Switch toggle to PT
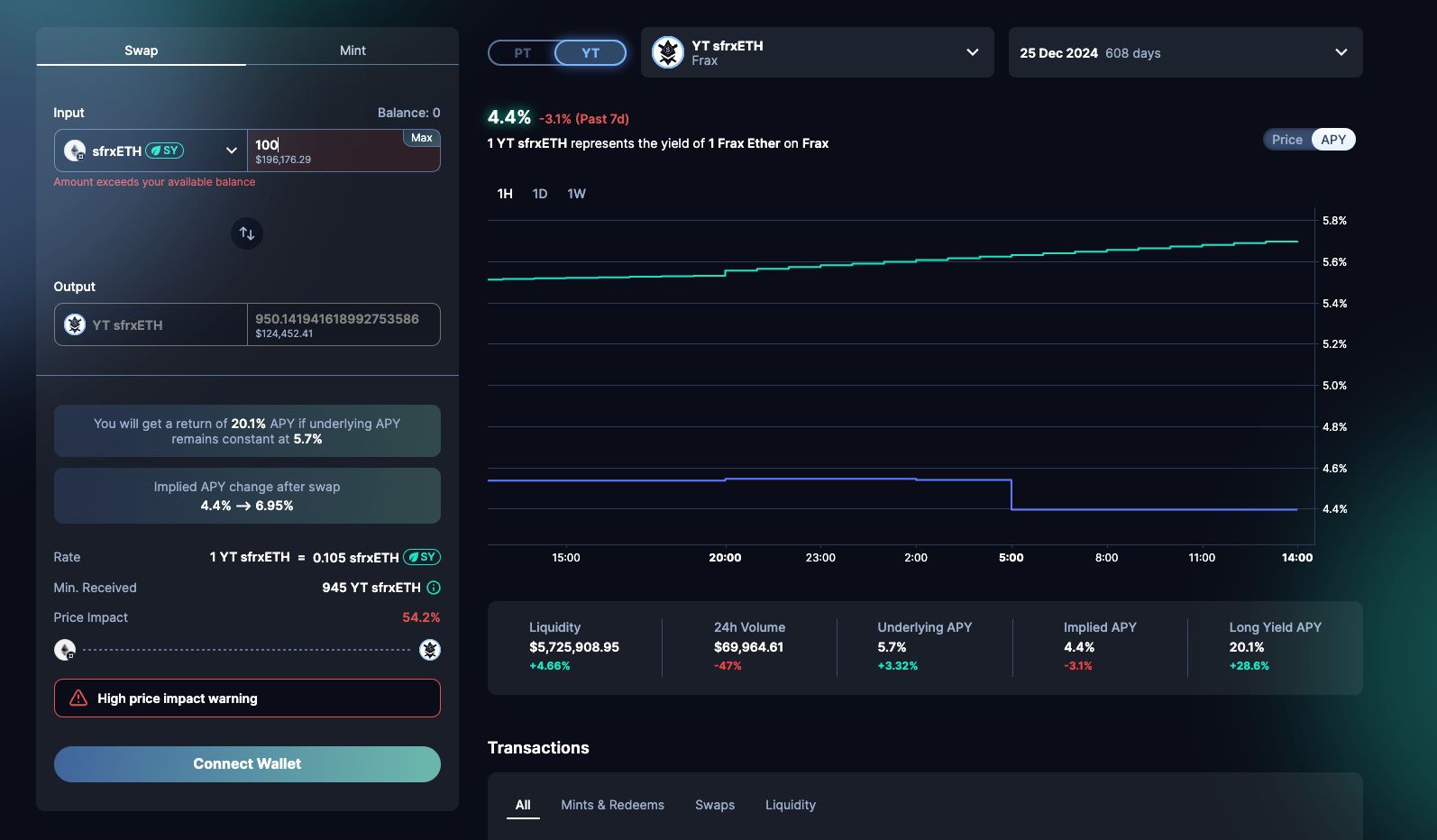Image resolution: width=1437 pixels, height=840 pixels. [x=522, y=53]
